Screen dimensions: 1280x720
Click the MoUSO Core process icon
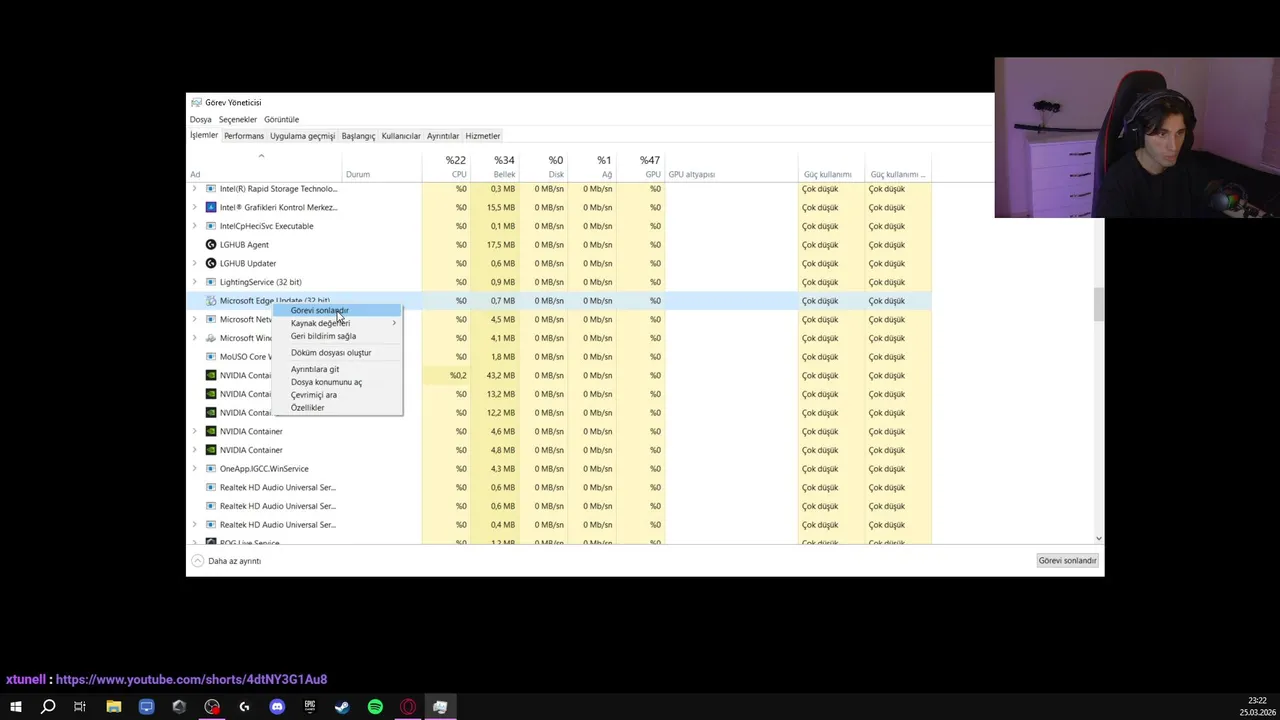tap(210, 357)
